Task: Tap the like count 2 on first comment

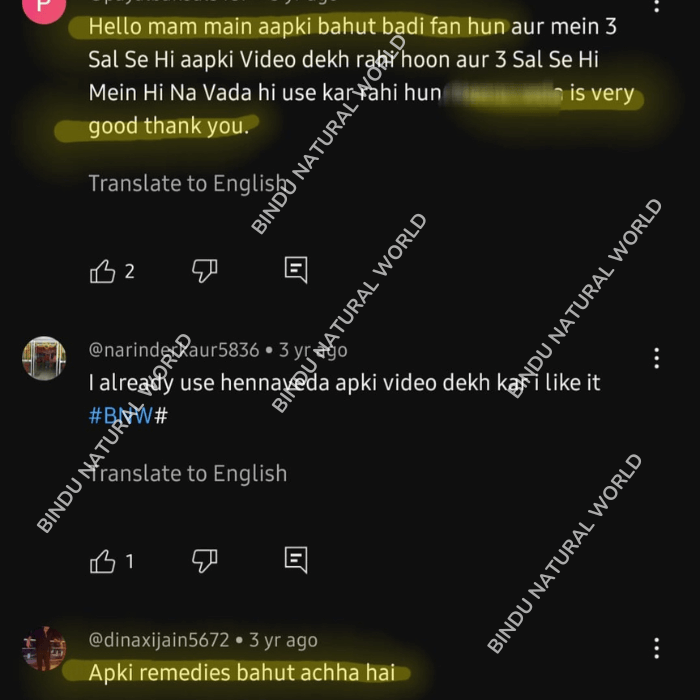Action: (x=129, y=271)
